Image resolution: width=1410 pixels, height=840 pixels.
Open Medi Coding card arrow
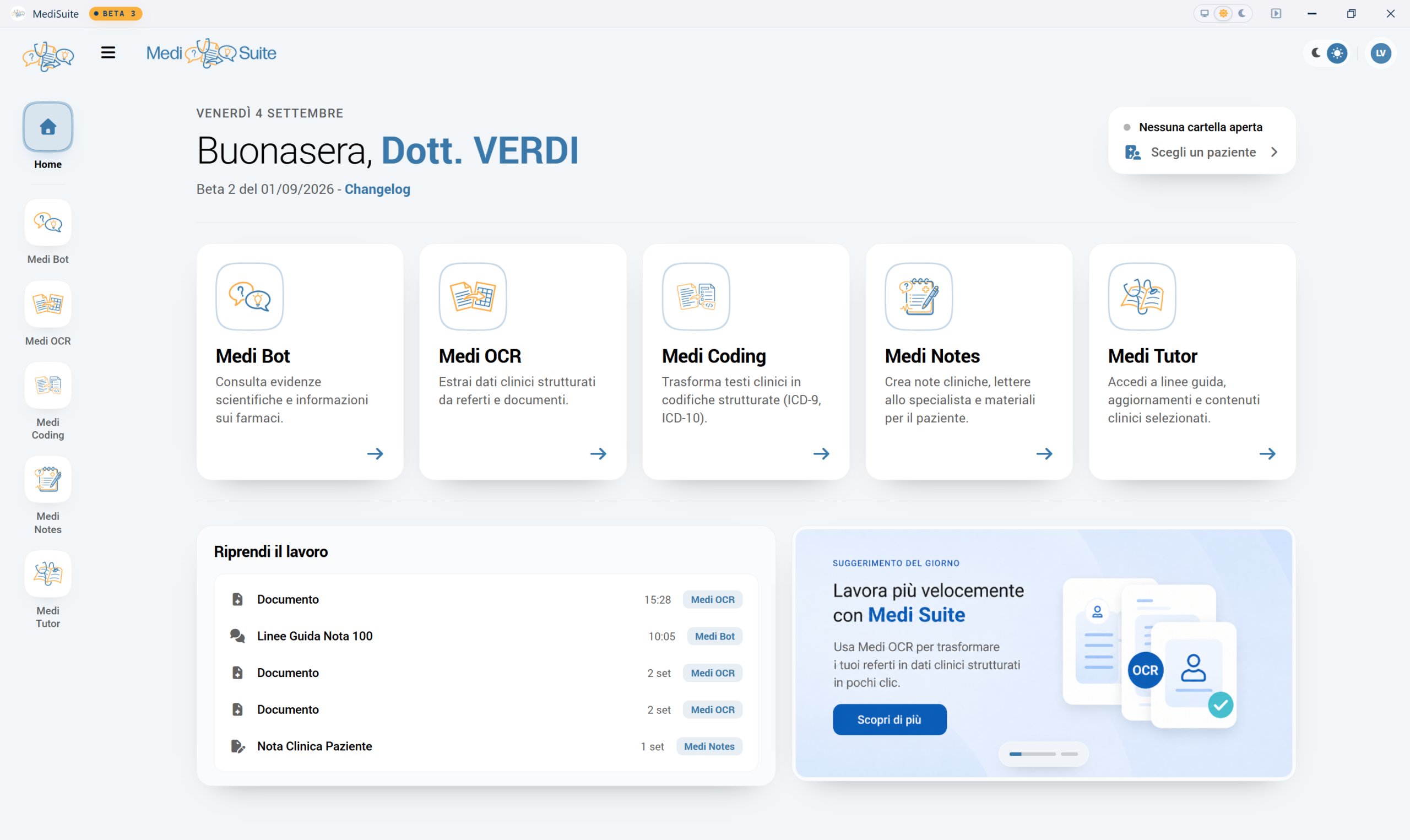tap(821, 453)
